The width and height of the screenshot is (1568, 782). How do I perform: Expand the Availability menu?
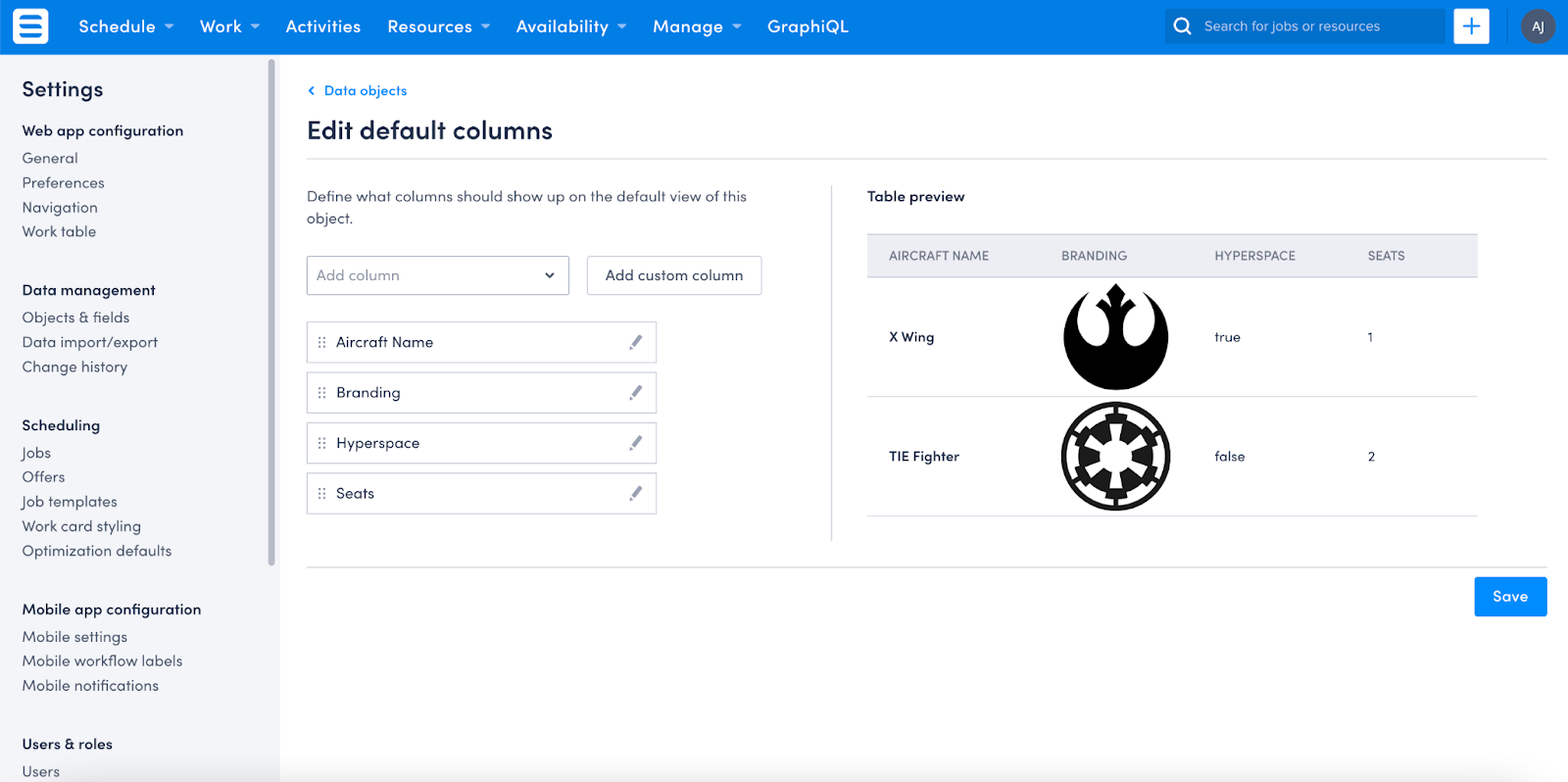click(x=571, y=26)
